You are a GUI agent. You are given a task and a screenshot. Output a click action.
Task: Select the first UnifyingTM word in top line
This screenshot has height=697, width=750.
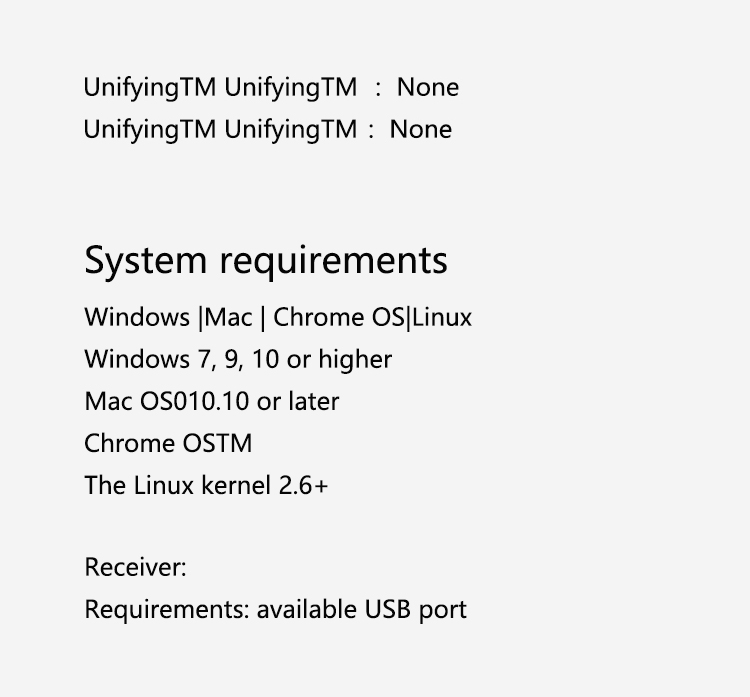[150, 88]
